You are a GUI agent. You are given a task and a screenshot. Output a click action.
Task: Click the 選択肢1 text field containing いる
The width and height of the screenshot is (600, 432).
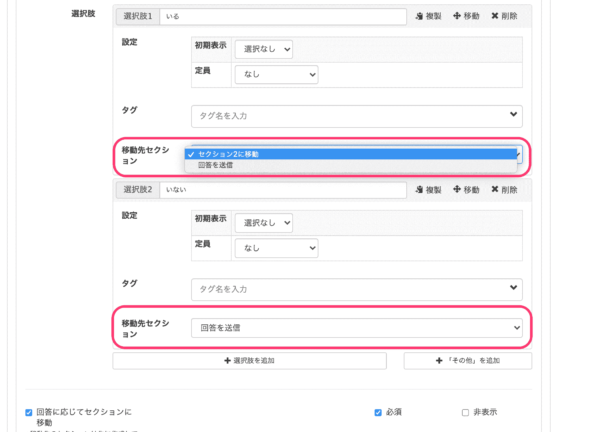[x=281, y=17]
